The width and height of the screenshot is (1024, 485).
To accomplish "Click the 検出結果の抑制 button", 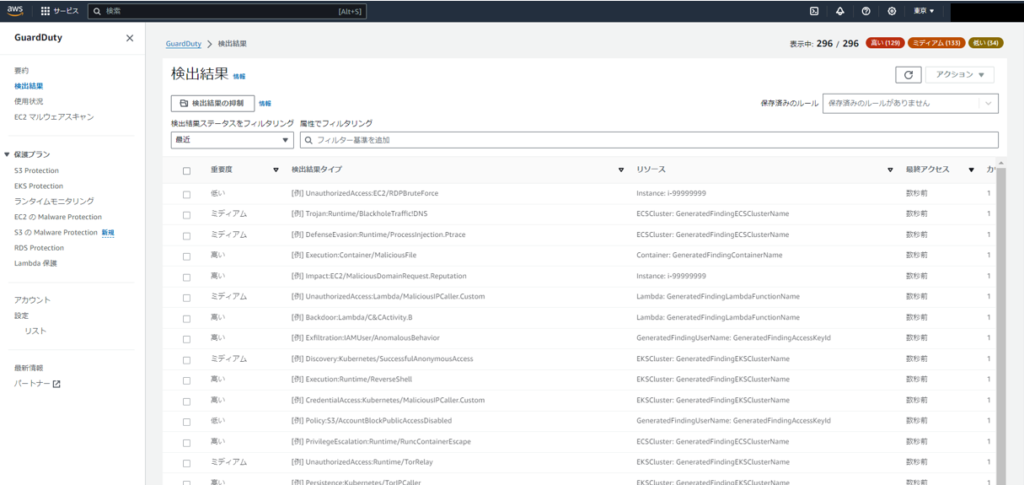I will (x=212, y=103).
